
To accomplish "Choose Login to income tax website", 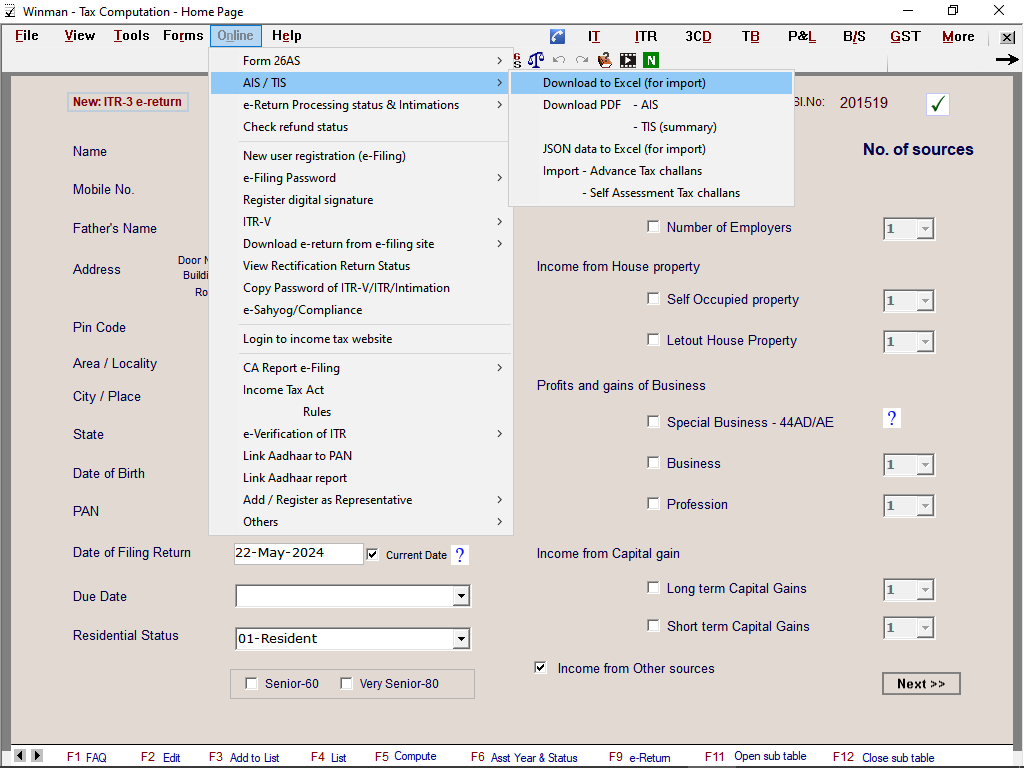I will click(x=317, y=339).
